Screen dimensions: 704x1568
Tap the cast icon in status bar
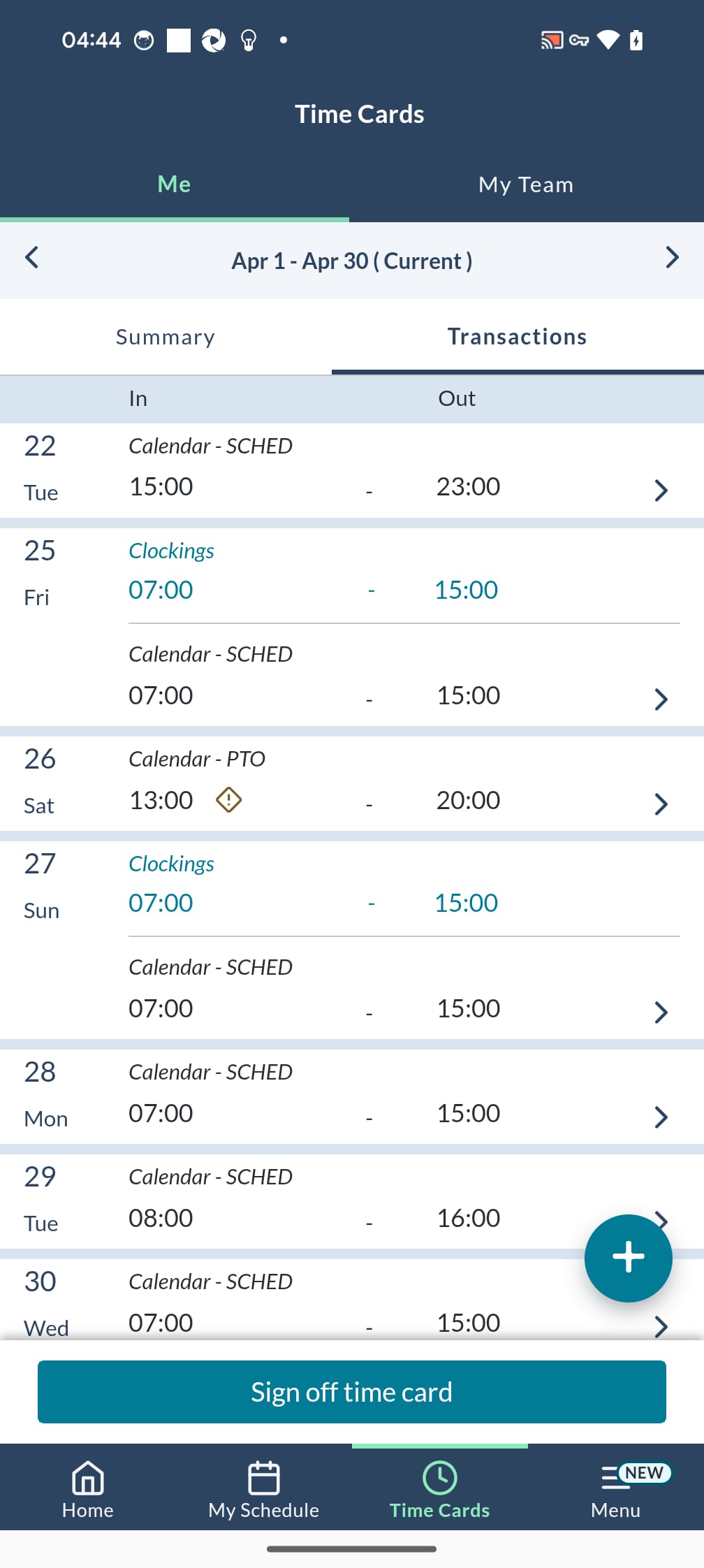551,41
